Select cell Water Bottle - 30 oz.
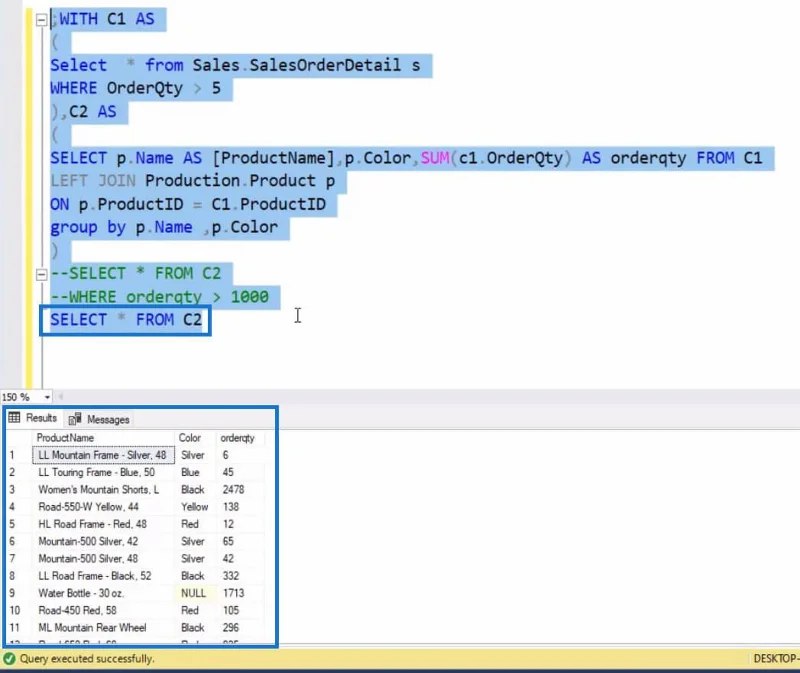The width and height of the screenshot is (800, 673). (x=104, y=593)
